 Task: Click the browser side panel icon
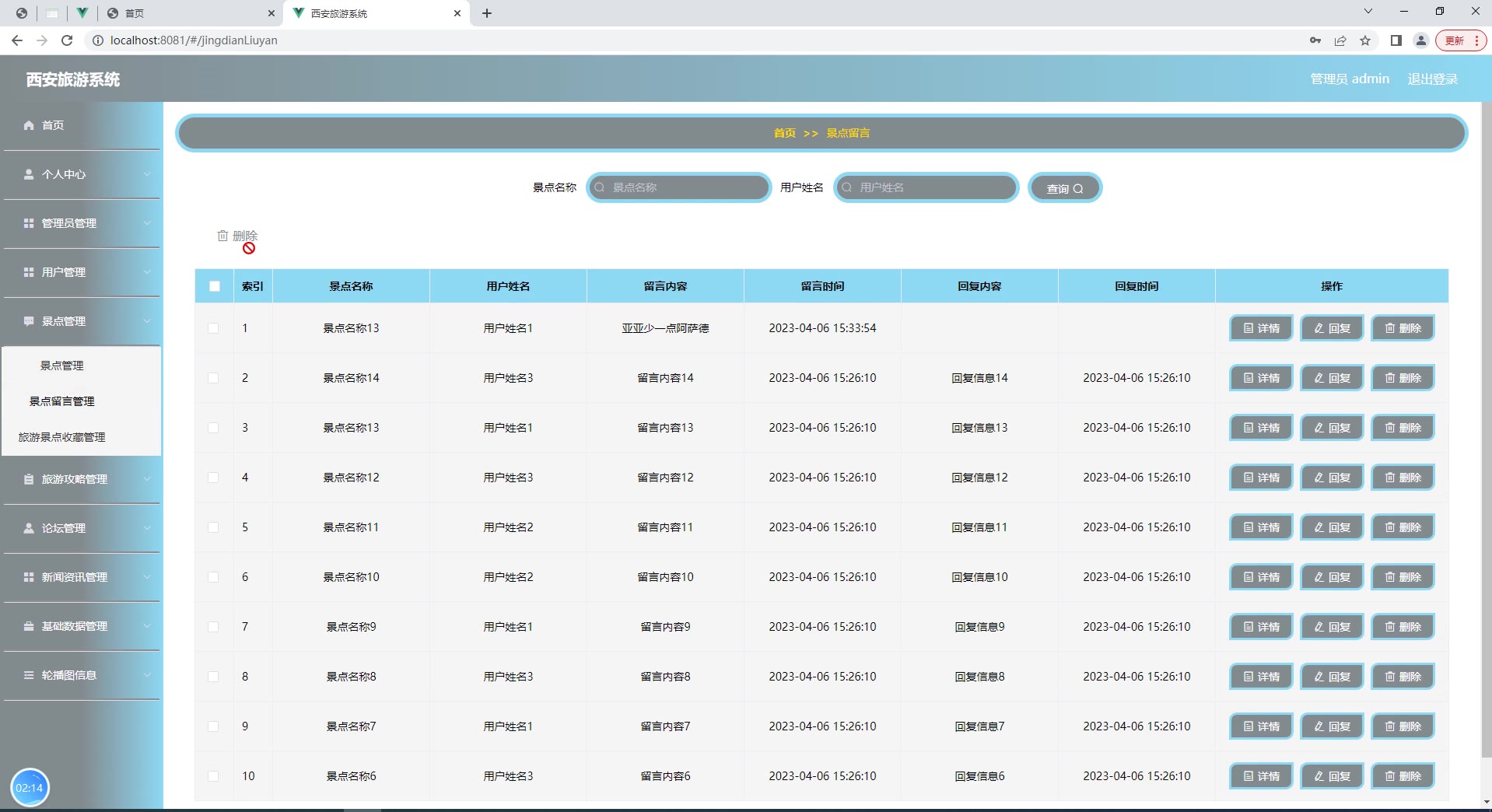click(1396, 40)
